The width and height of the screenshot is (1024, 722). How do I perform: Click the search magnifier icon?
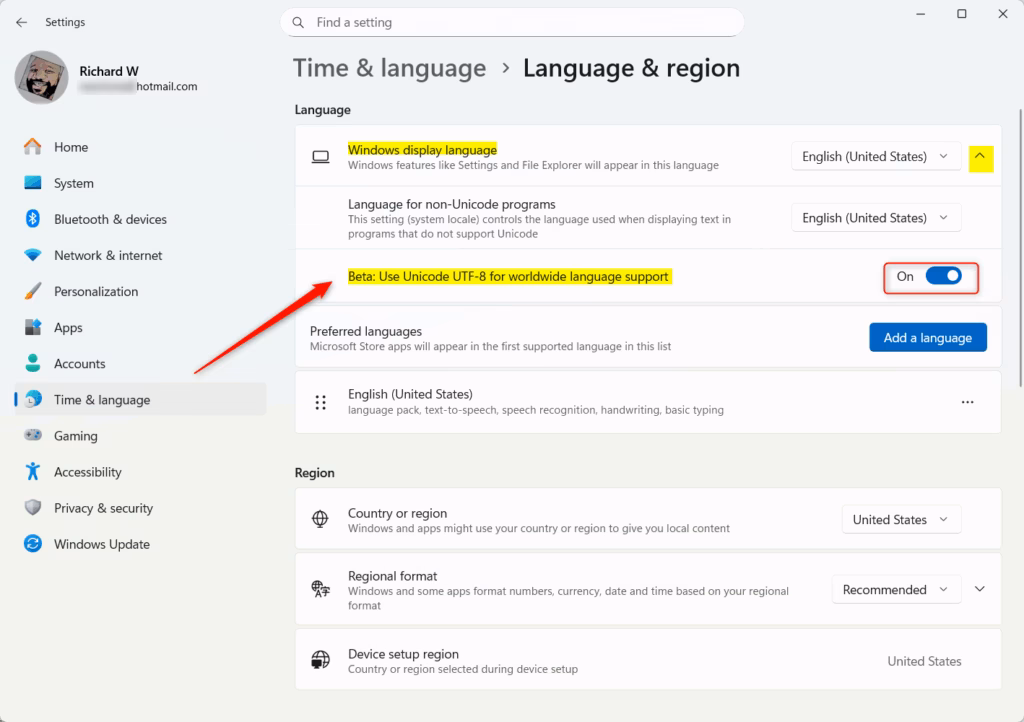(x=298, y=22)
